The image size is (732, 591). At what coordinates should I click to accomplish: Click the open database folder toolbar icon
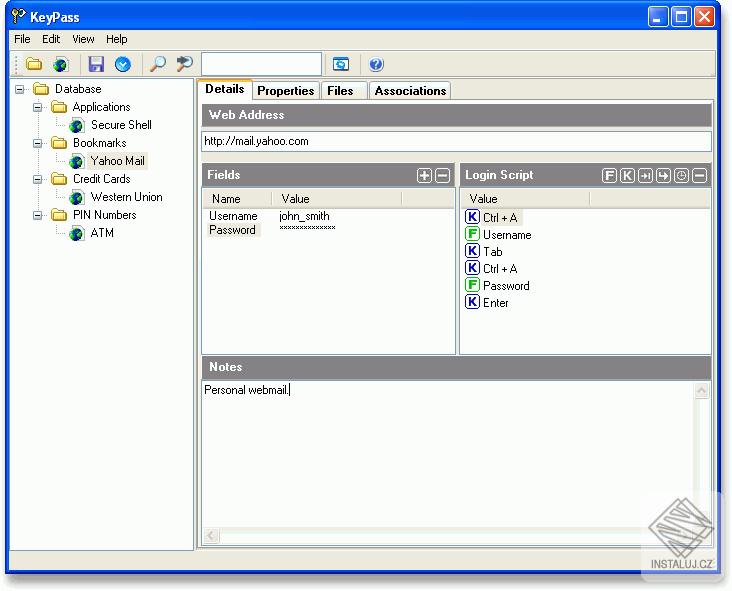coord(34,65)
